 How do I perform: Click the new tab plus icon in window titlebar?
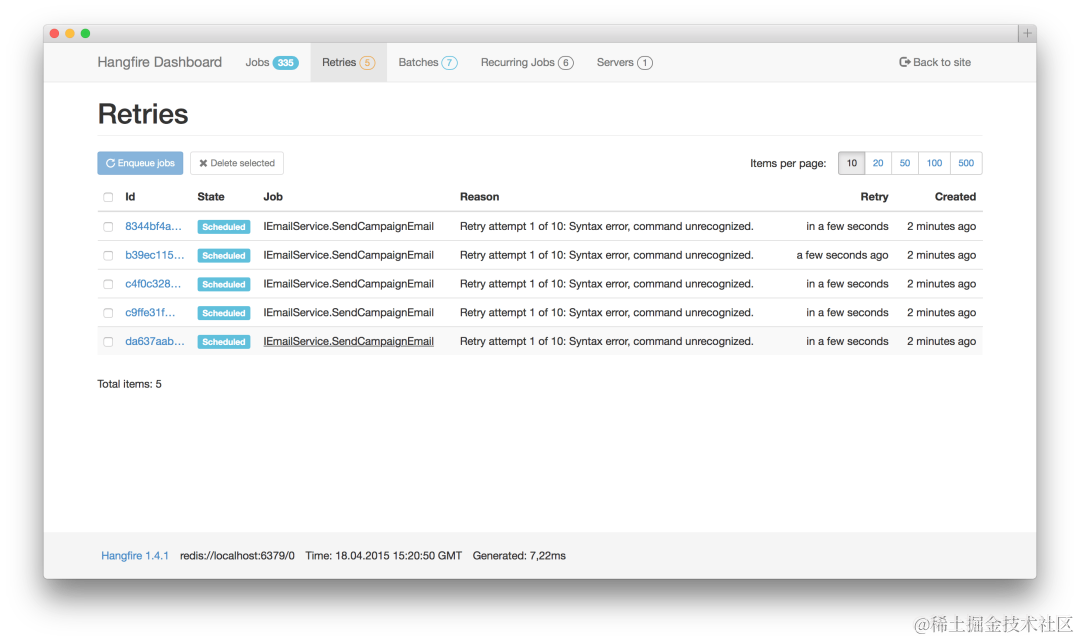[1027, 33]
